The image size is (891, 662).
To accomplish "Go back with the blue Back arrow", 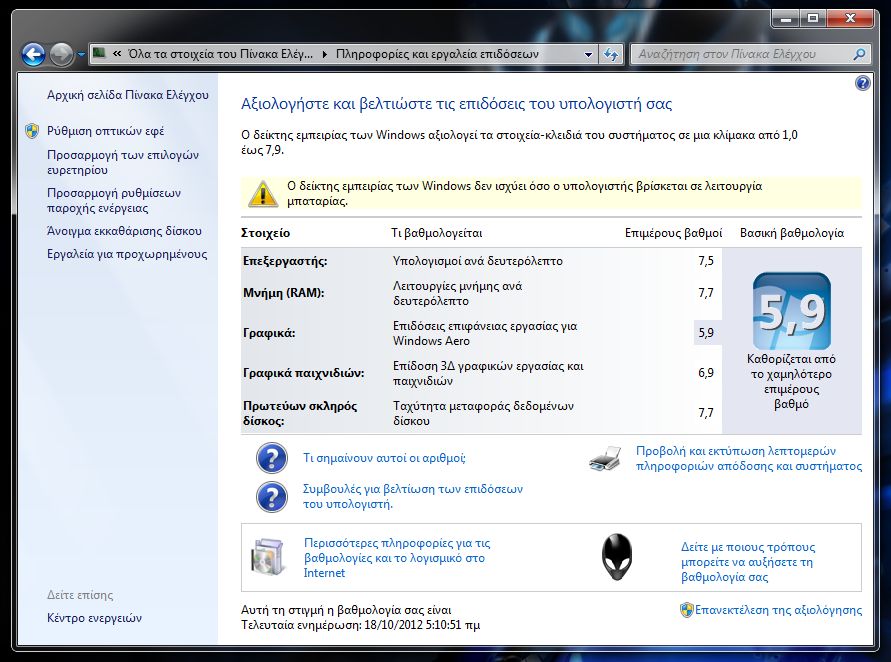I will tap(34, 55).
